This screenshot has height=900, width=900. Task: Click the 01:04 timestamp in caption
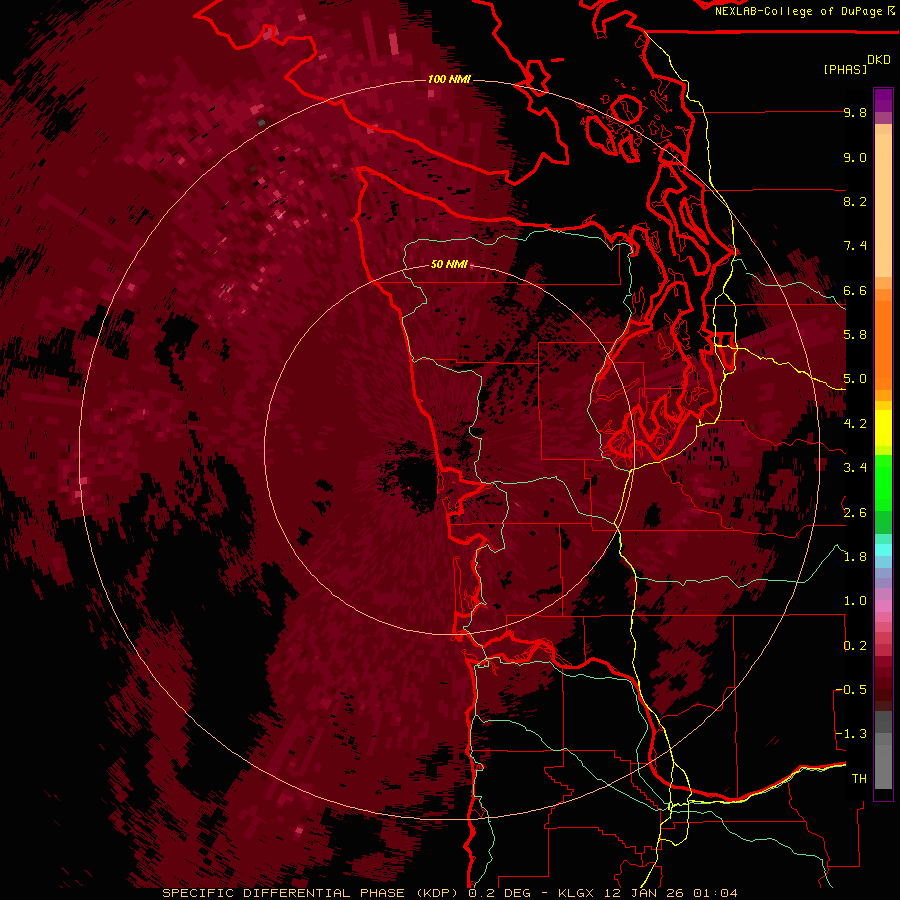(715, 893)
